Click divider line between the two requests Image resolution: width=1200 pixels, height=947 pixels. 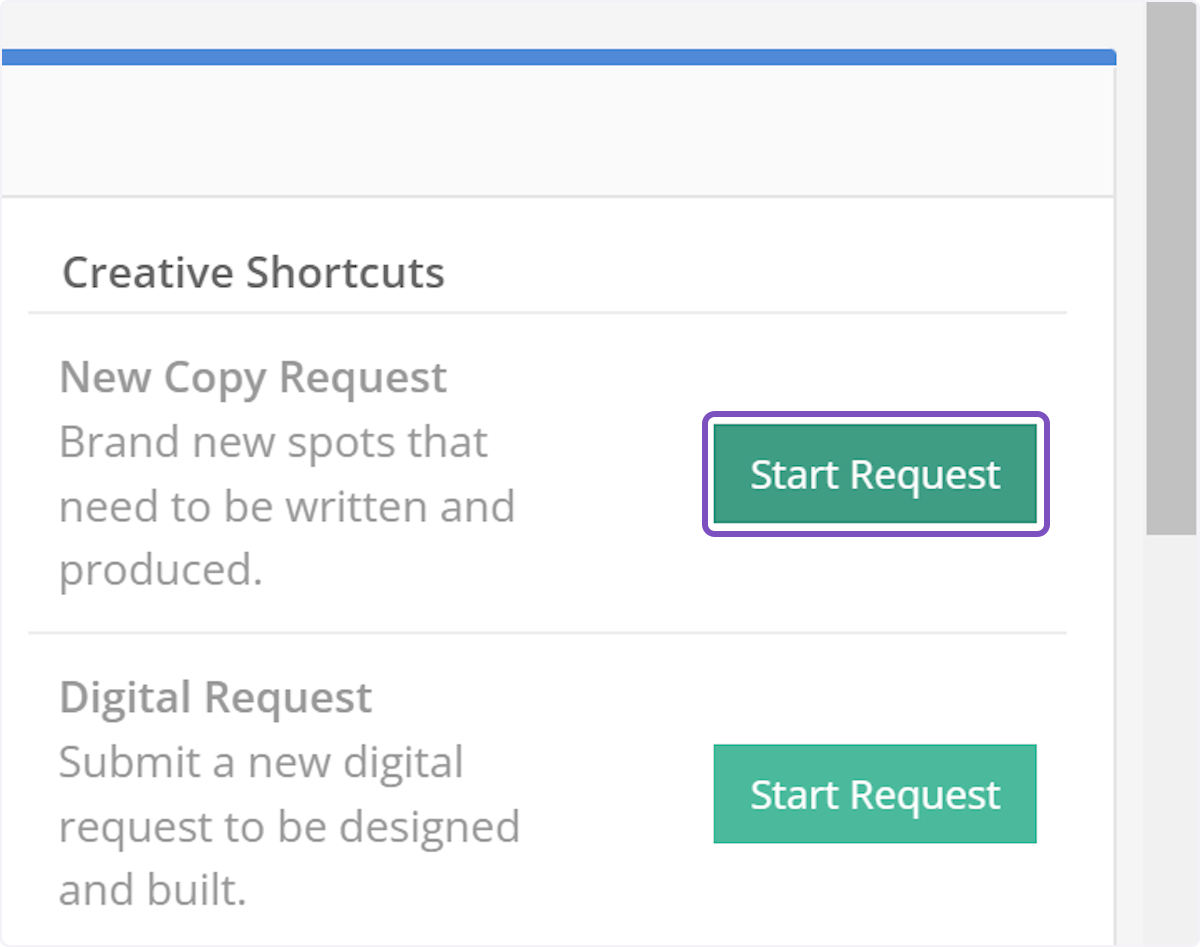(x=547, y=633)
